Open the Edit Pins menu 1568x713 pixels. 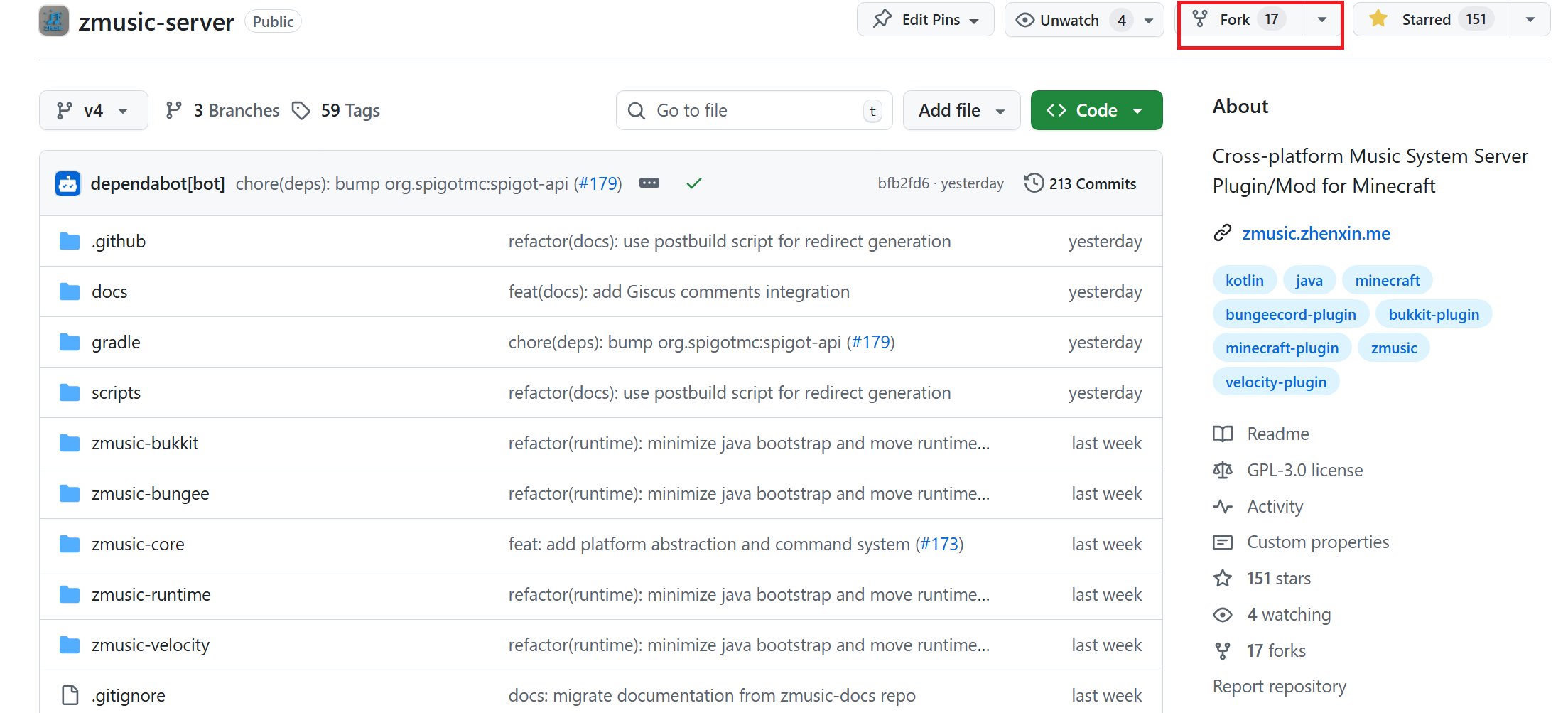(925, 19)
